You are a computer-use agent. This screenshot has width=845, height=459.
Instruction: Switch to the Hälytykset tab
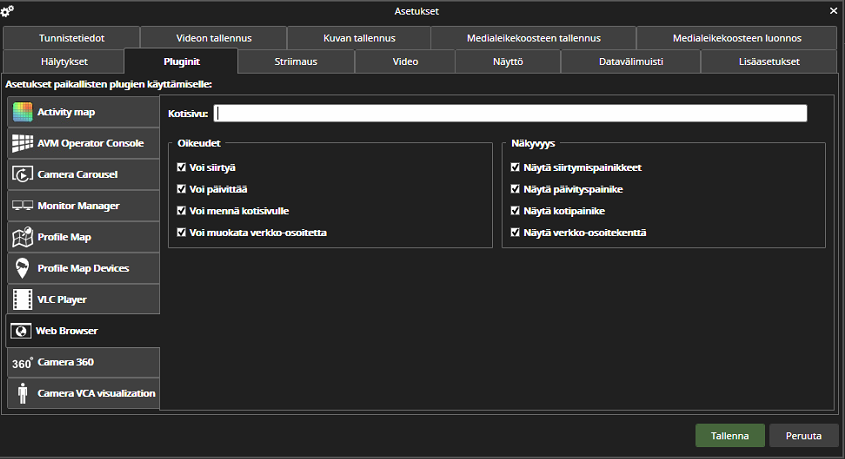click(64, 61)
